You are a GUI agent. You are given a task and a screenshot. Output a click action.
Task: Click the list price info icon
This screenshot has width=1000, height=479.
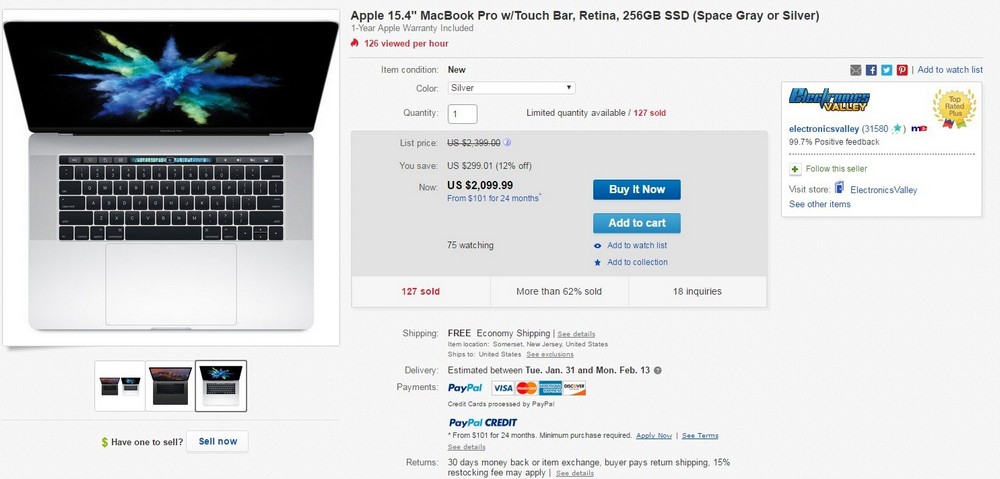tap(507, 143)
